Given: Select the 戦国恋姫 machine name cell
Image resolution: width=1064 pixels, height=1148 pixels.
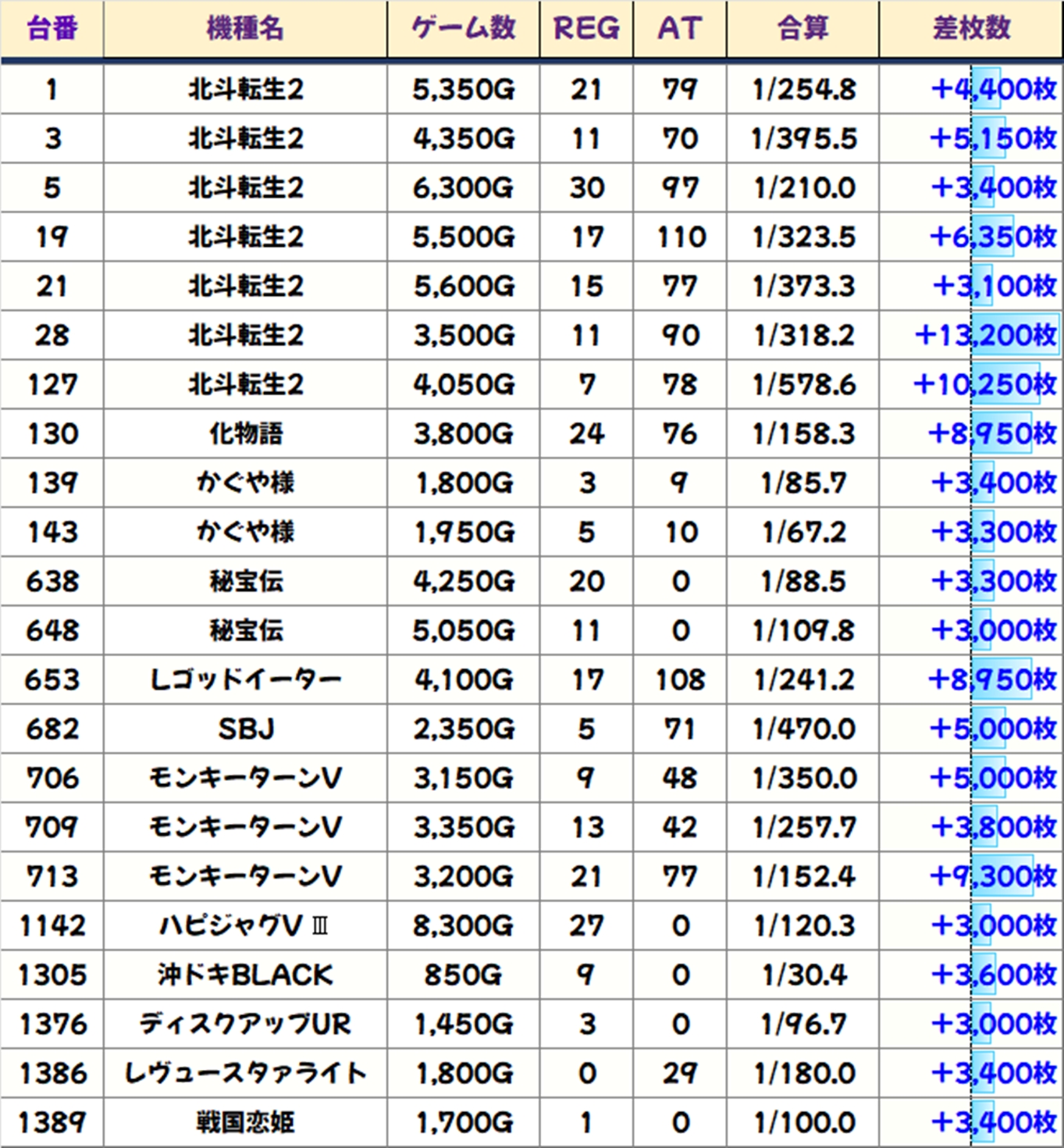Looking at the screenshot, I should (x=245, y=1123).
